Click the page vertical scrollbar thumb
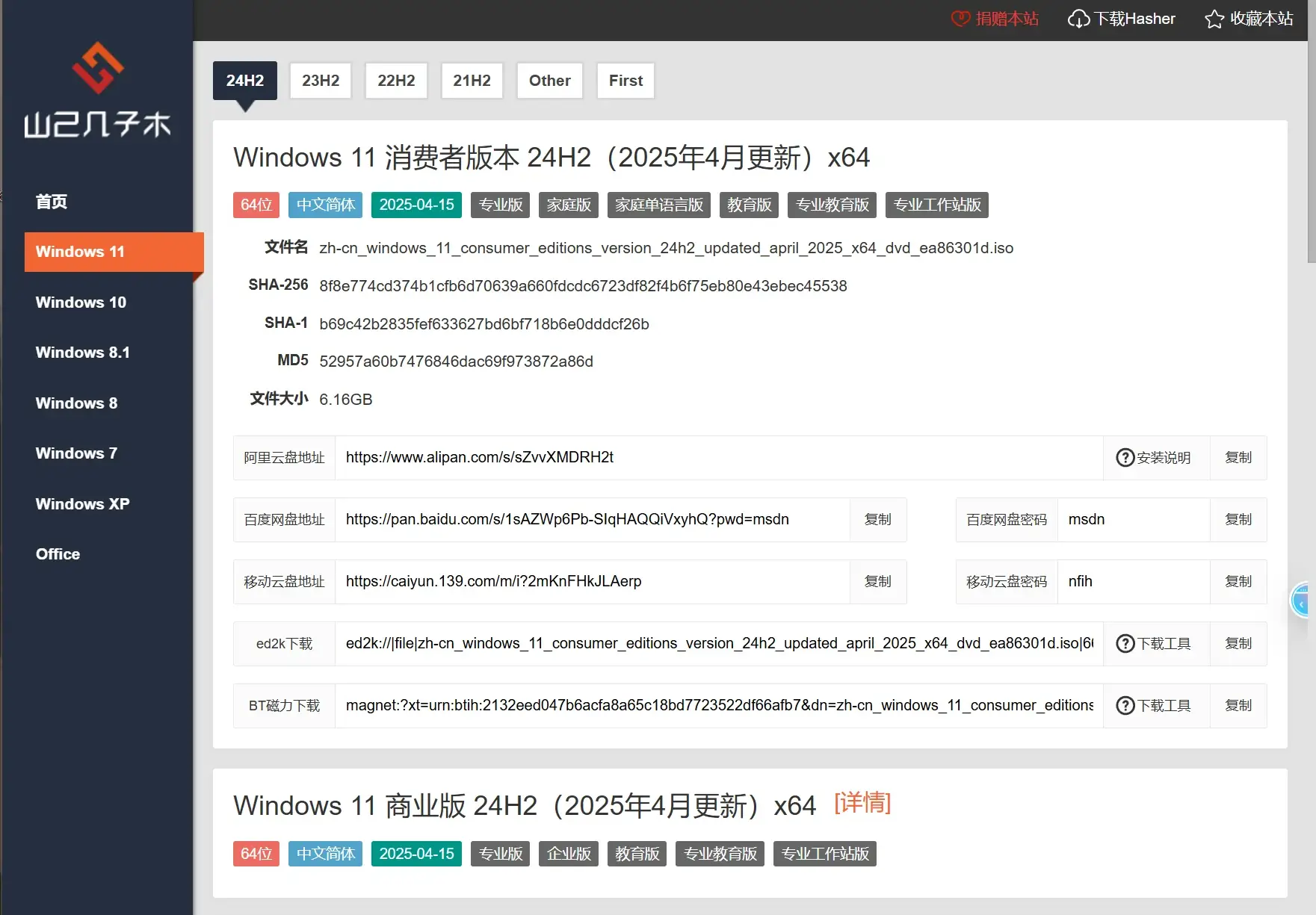1316x915 pixels. [1312, 131]
